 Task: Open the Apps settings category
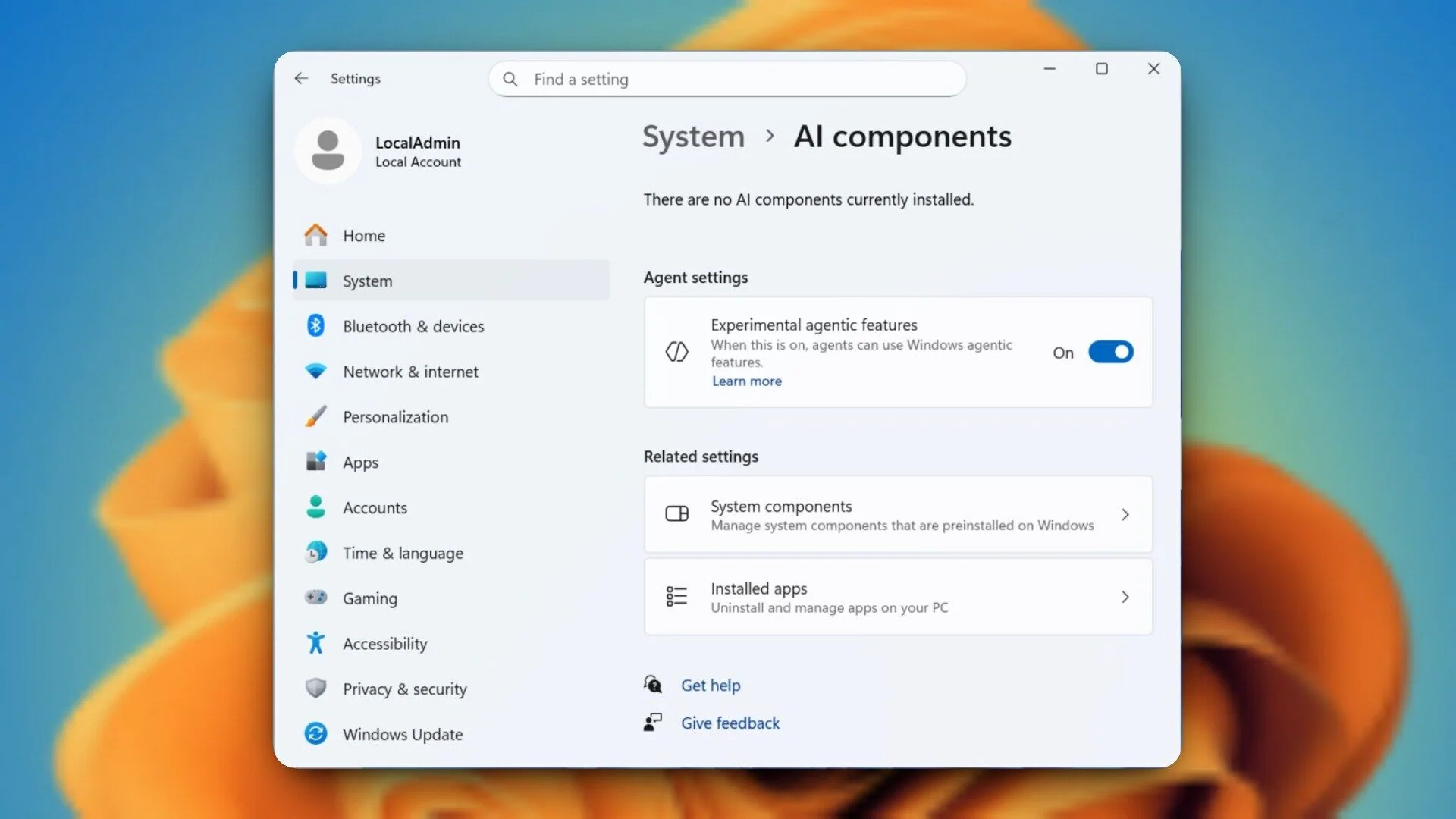[360, 463]
